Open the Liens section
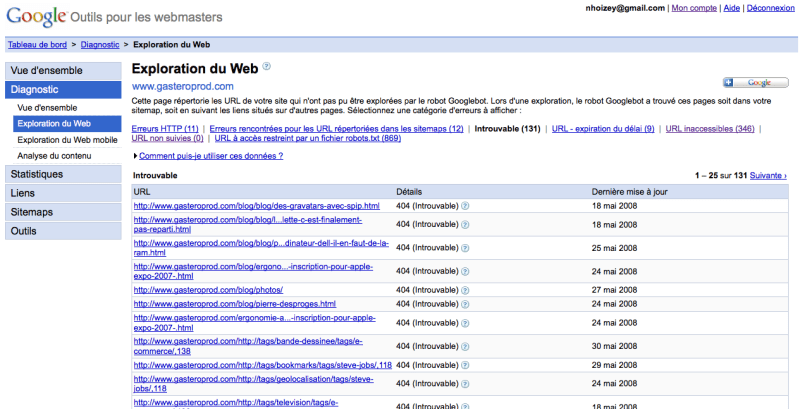Screen dimensions: 800x409 pos(63,193)
